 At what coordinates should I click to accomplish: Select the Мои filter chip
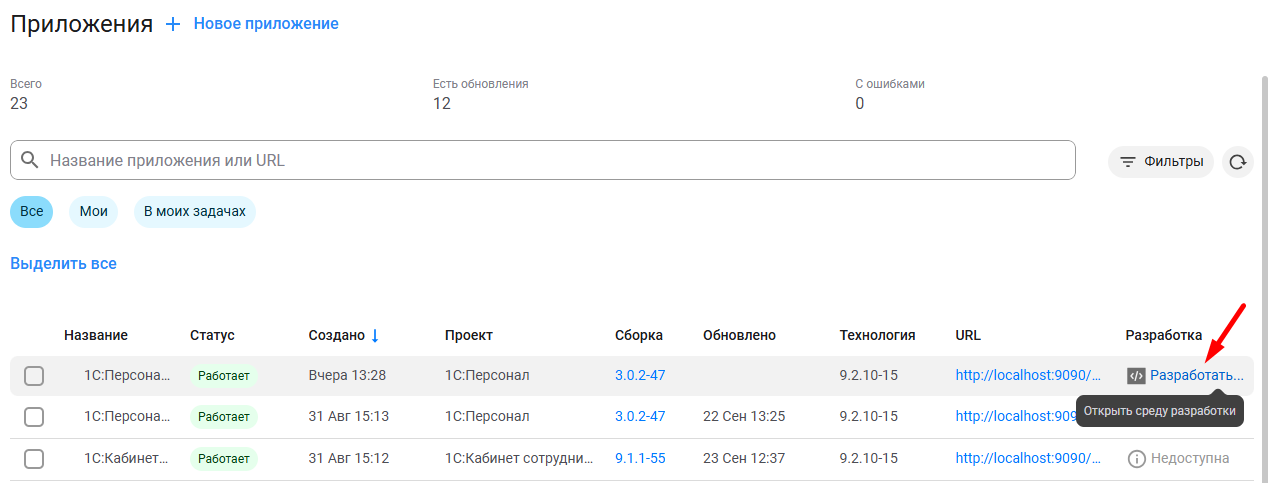click(94, 212)
